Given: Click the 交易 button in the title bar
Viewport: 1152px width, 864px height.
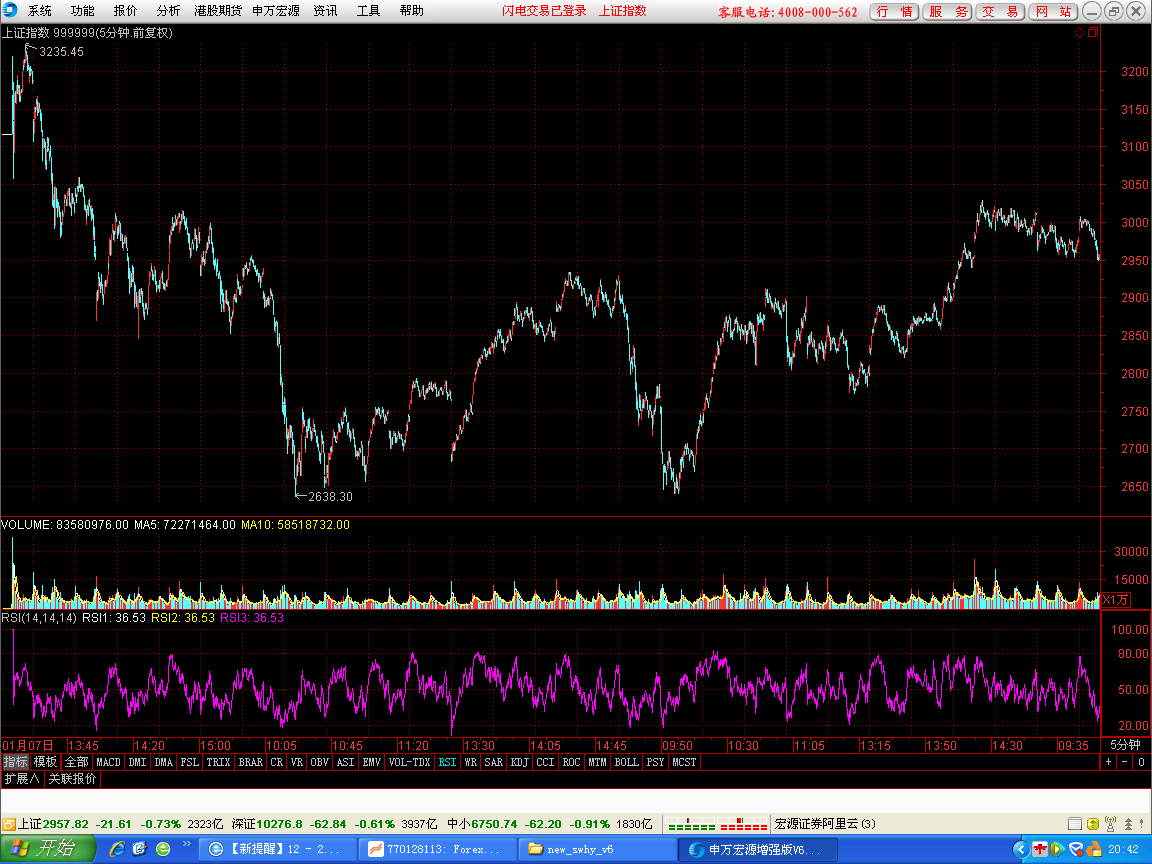Looking at the screenshot, I should point(1000,11).
